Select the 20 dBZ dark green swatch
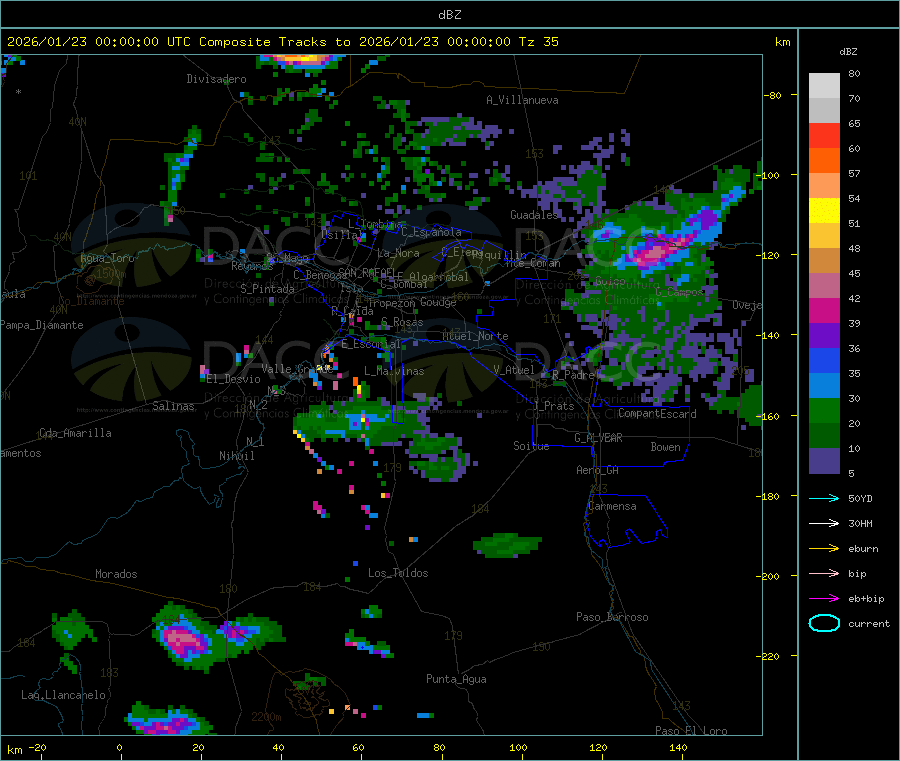 824,436
